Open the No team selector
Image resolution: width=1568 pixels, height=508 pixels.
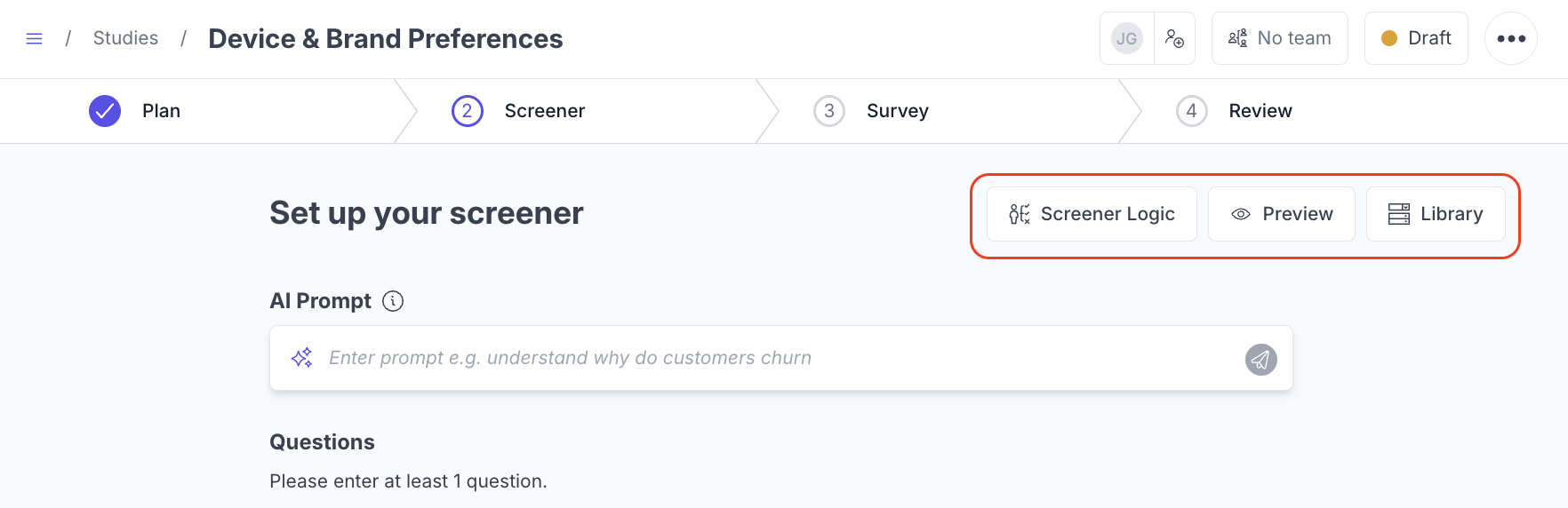pos(1279,38)
